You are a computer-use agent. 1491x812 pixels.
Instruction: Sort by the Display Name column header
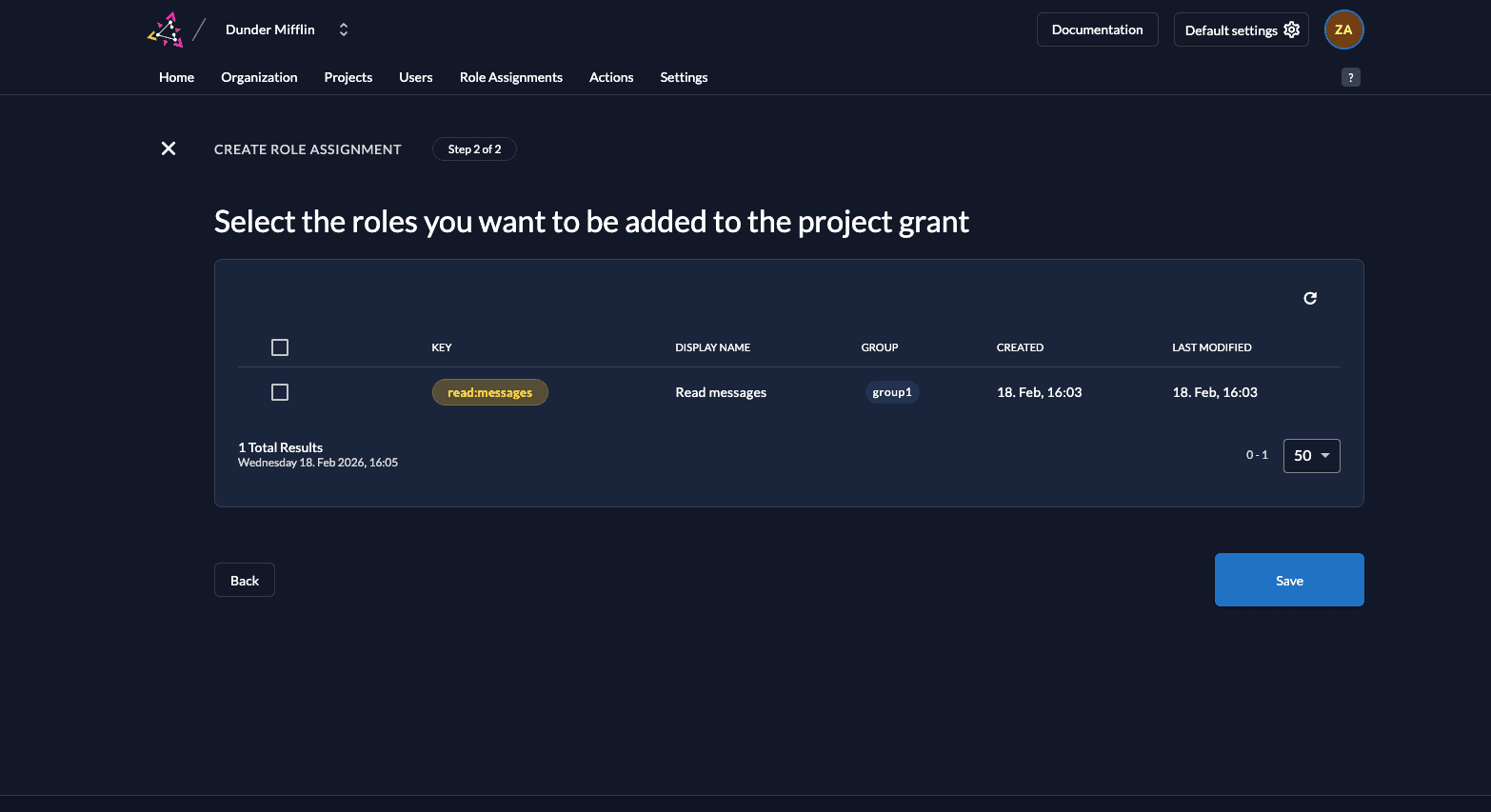click(x=712, y=347)
